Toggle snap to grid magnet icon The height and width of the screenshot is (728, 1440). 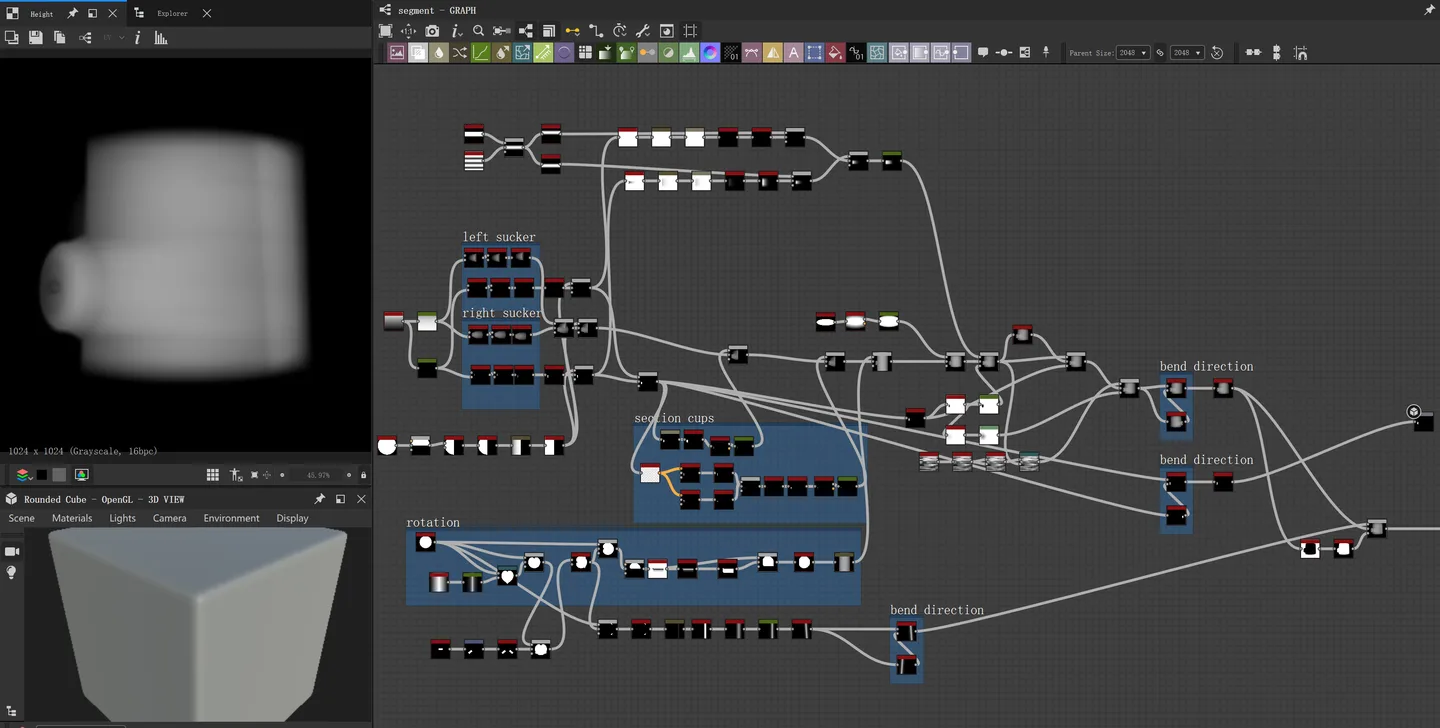pyautogui.click(x=1300, y=53)
